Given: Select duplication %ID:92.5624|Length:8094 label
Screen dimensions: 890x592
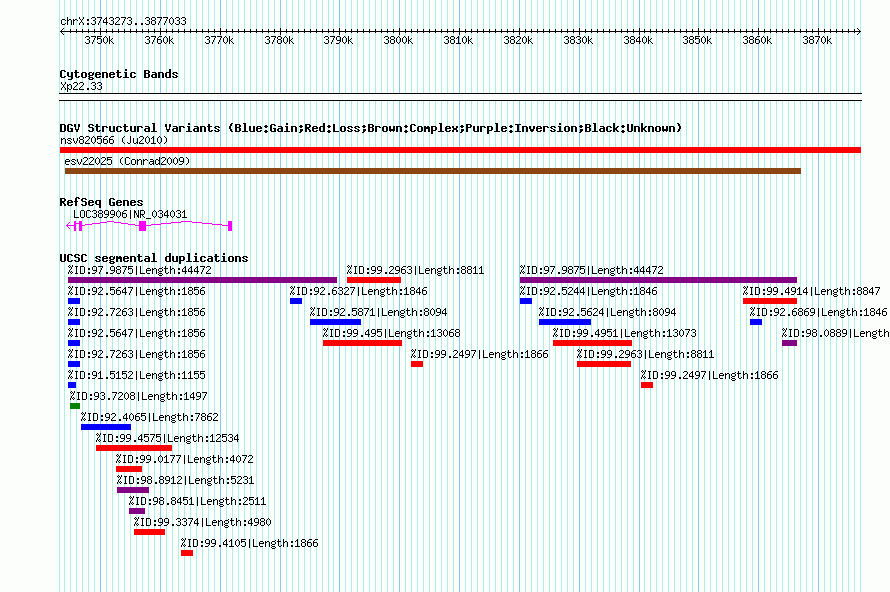Looking at the screenshot, I should (607, 312).
